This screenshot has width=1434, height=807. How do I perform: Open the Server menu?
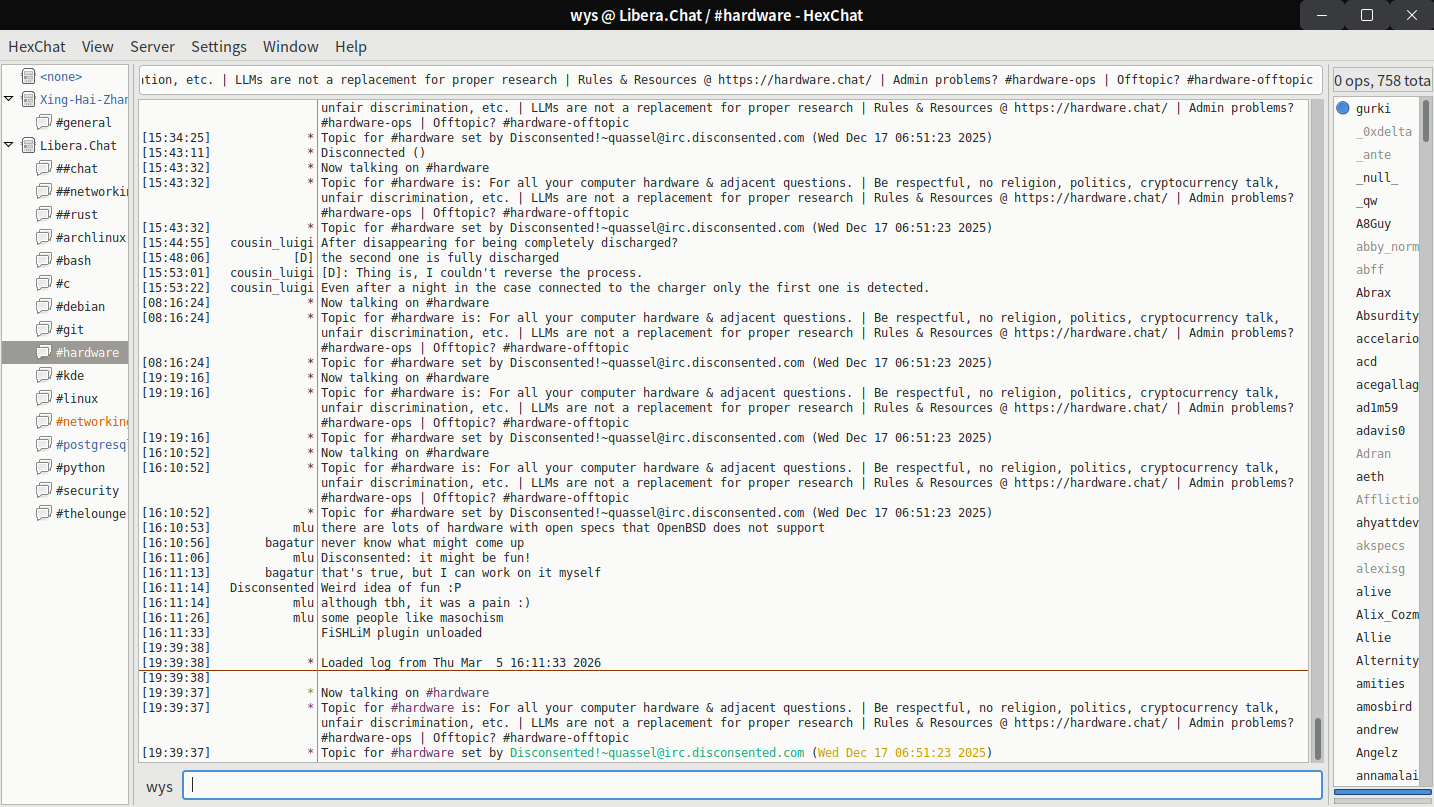(x=152, y=46)
